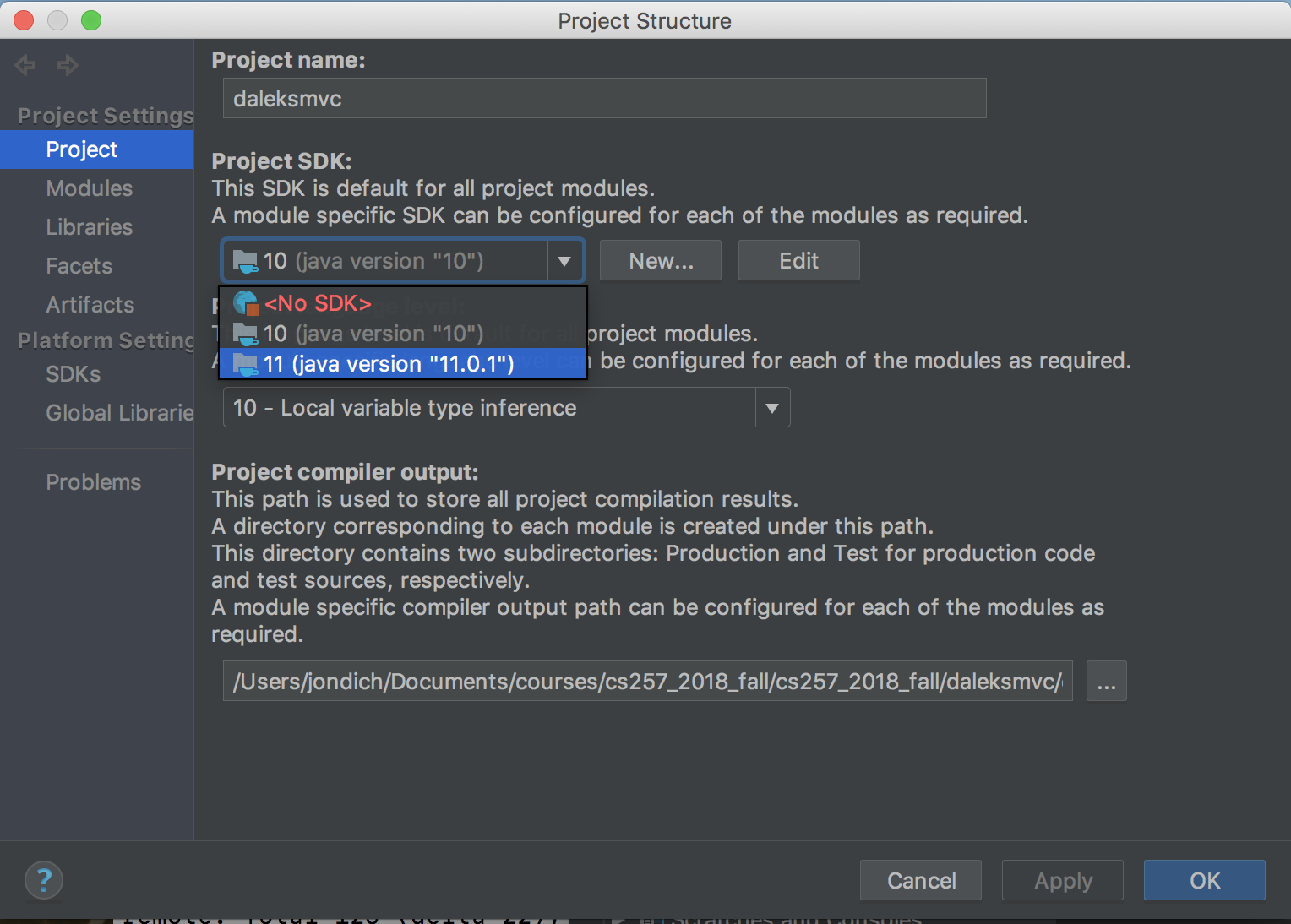Viewport: 1291px width, 924px height.
Task: Click the JDK folder icon in SDK combo box
Action: pyautogui.click(x=245, y=261)
